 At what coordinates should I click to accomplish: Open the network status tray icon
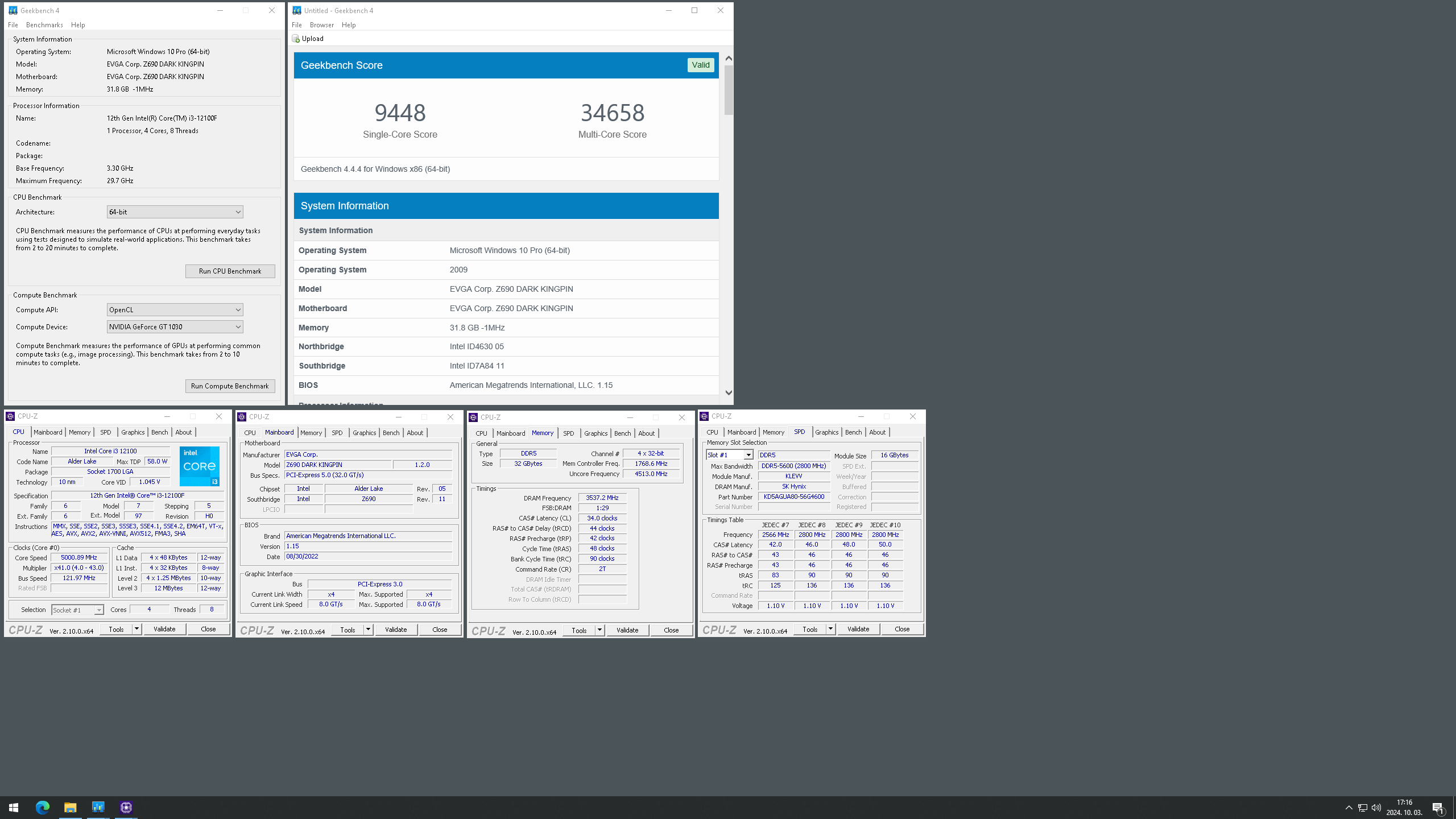pos(1362,808)
